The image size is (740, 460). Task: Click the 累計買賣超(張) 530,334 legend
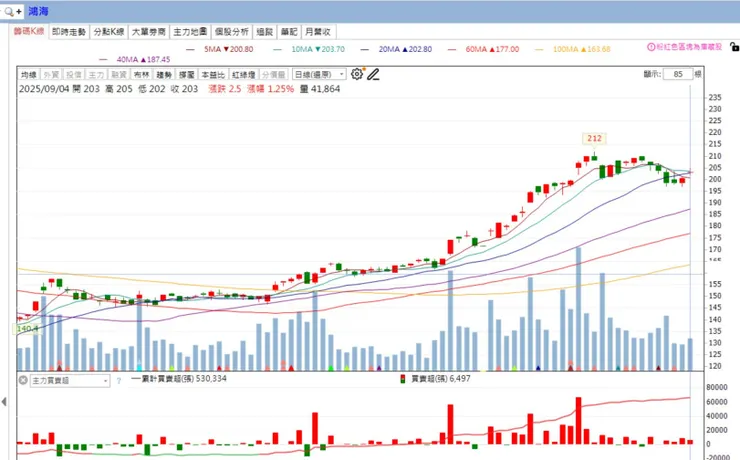tap(179, 378)
